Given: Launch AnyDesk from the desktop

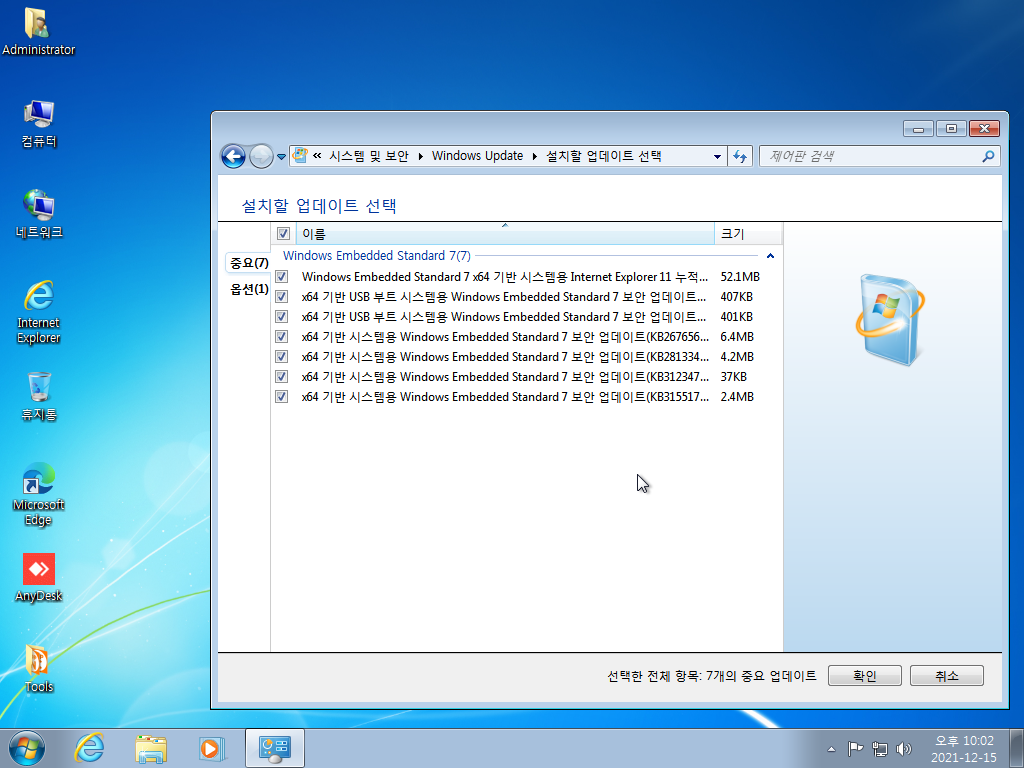Looking at the screenshot, I should (39, 578).
